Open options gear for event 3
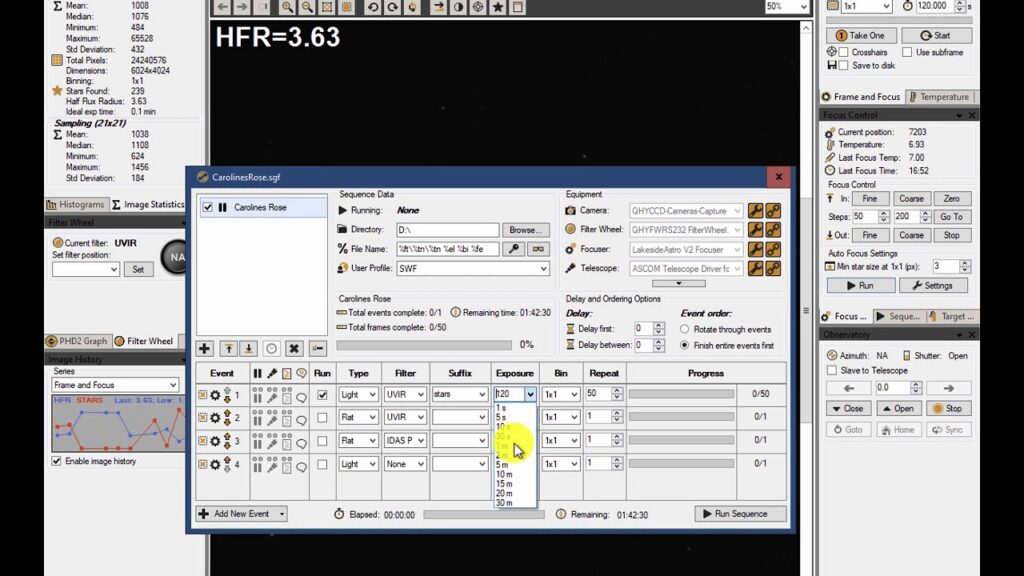1024x576 pixels. click(x=215, y=441)
